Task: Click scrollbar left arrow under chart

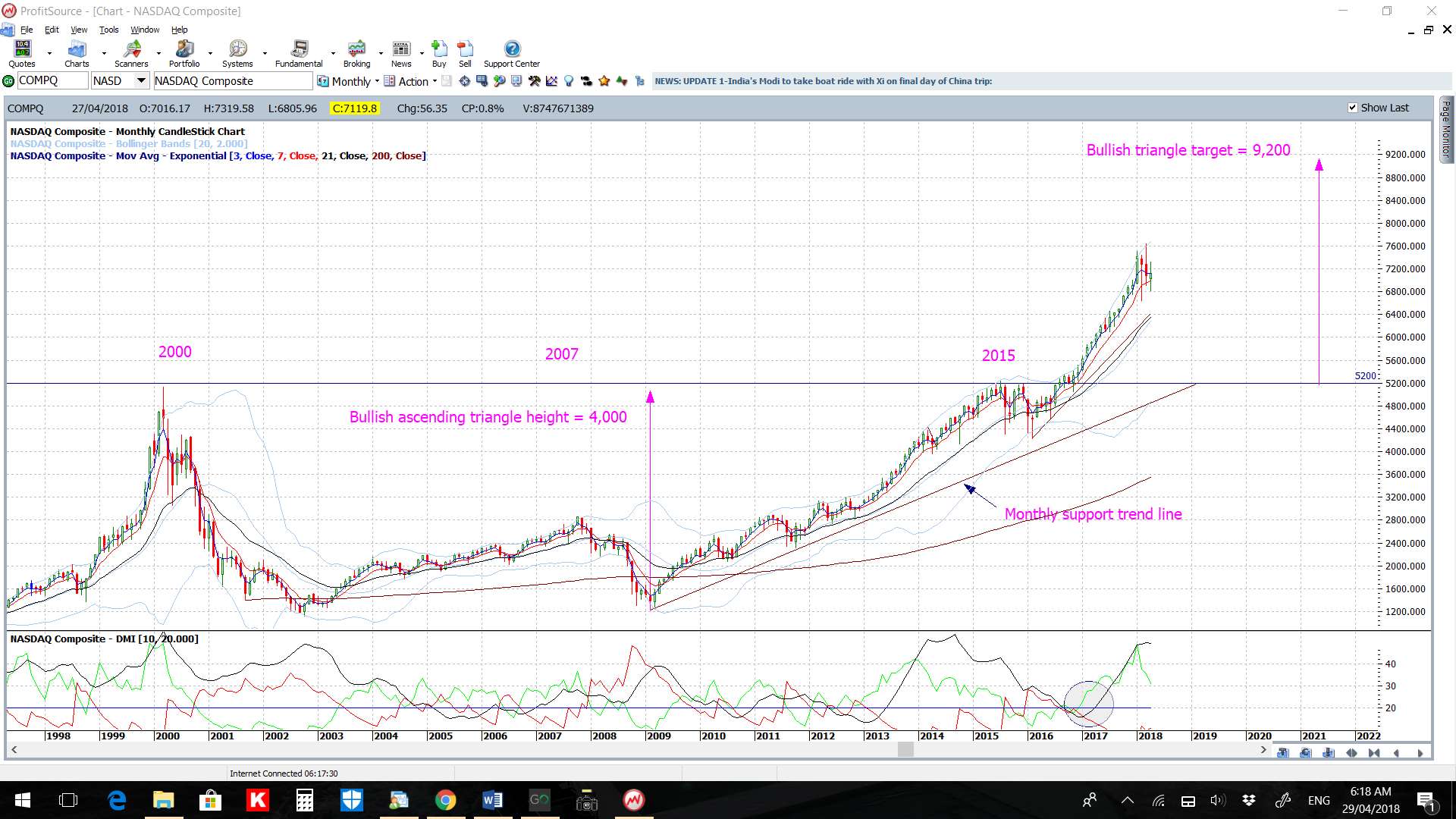Action: click(14, 749)
